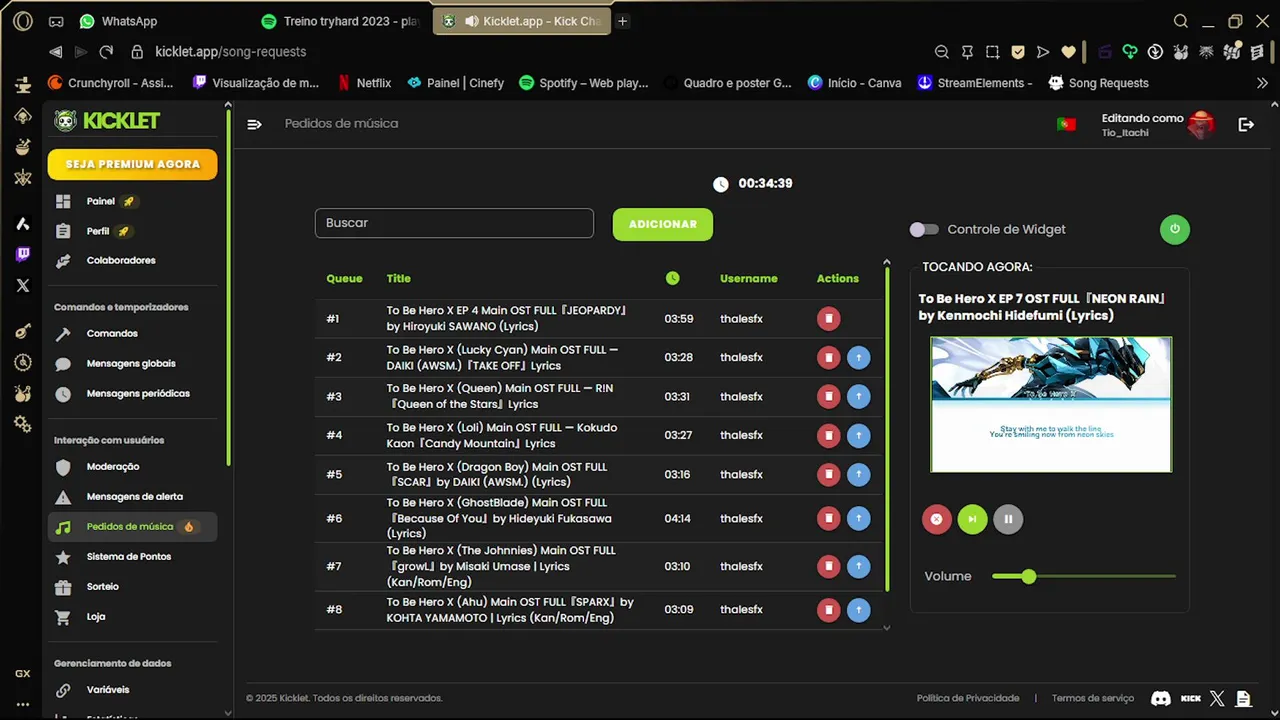Screen dimensions: 1280x720
Task: Open Painel in sidebar
Action: tap(132, 201)
